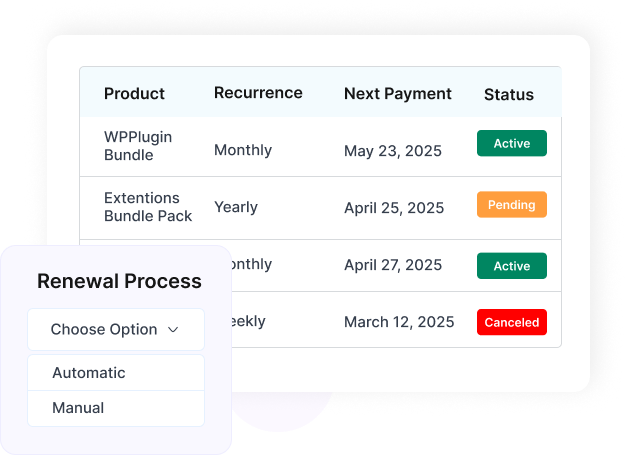Open the Choose Option dropdown
Image resolution: width=625 pixels, height=455 pixels.
click(x=116, y=329)
